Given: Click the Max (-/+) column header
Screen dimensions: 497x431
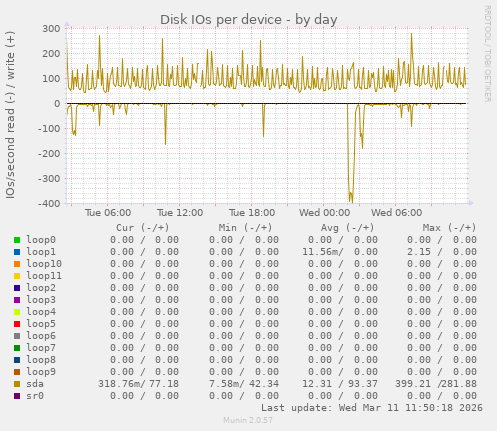Looking at the screenshot, I should (x=449, y=228).
